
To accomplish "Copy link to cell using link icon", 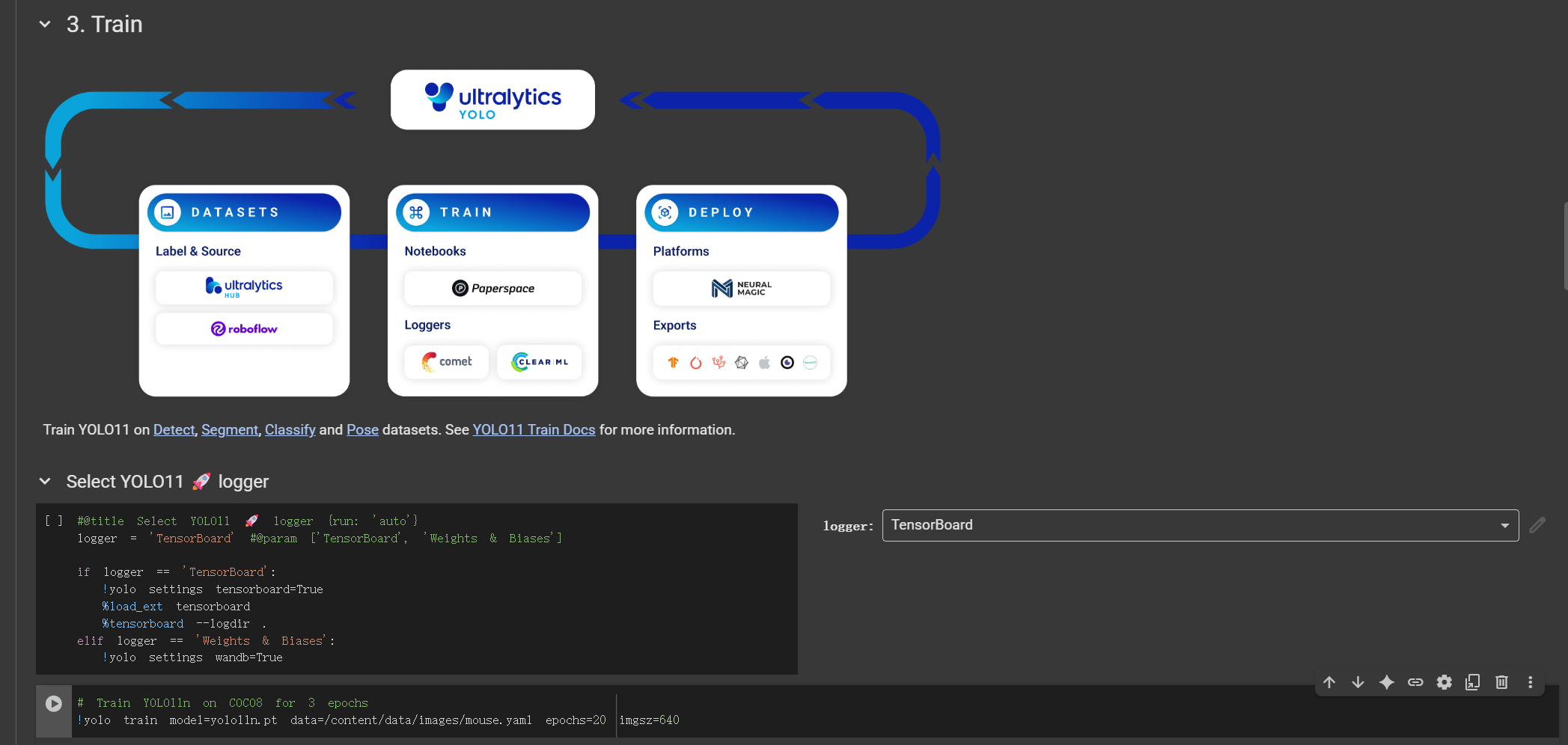I will pyautogui.click(x=1415, y=682).
